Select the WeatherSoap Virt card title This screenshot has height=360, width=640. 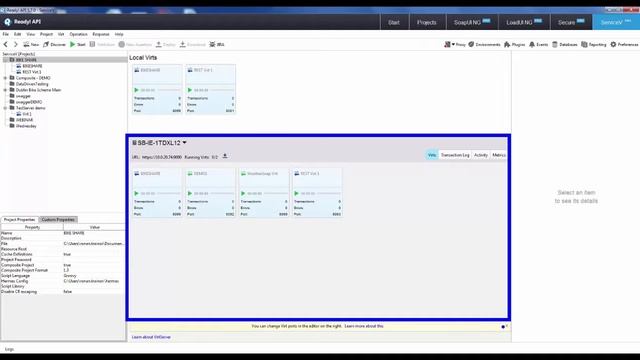point(262,173)
